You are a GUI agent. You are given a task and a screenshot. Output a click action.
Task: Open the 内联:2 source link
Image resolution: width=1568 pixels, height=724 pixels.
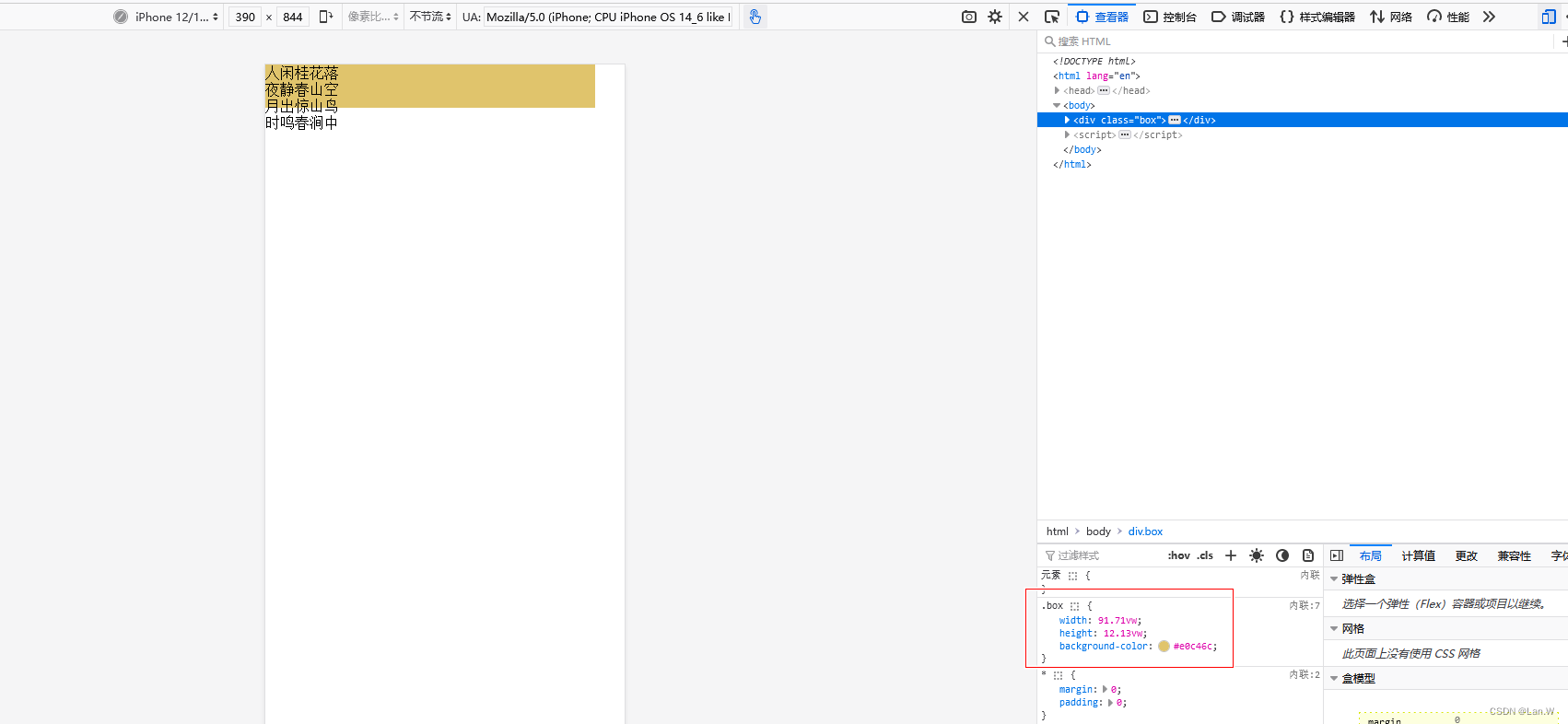click(x=1305, y=674)
